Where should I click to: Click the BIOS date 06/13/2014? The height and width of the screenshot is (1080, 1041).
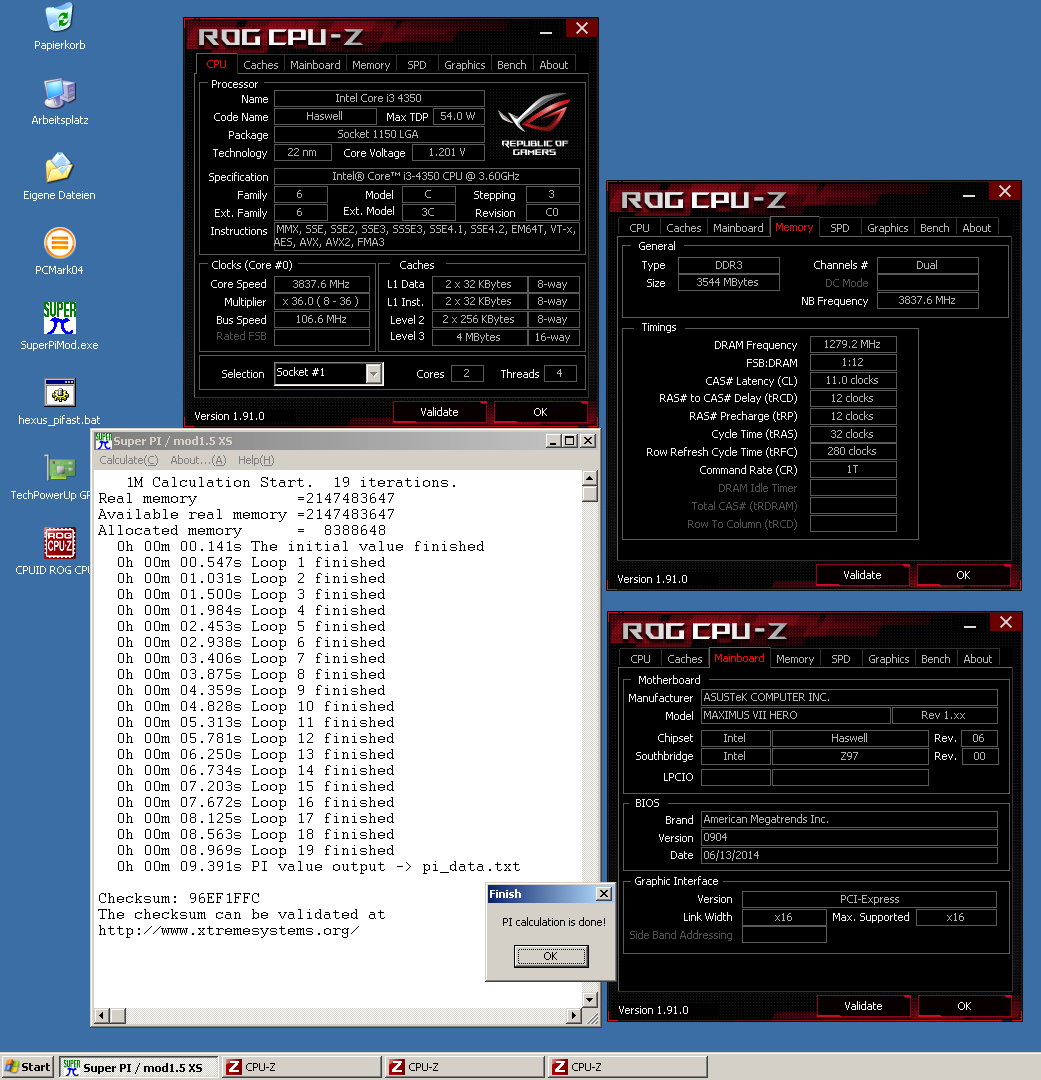[x=849, y=855]
